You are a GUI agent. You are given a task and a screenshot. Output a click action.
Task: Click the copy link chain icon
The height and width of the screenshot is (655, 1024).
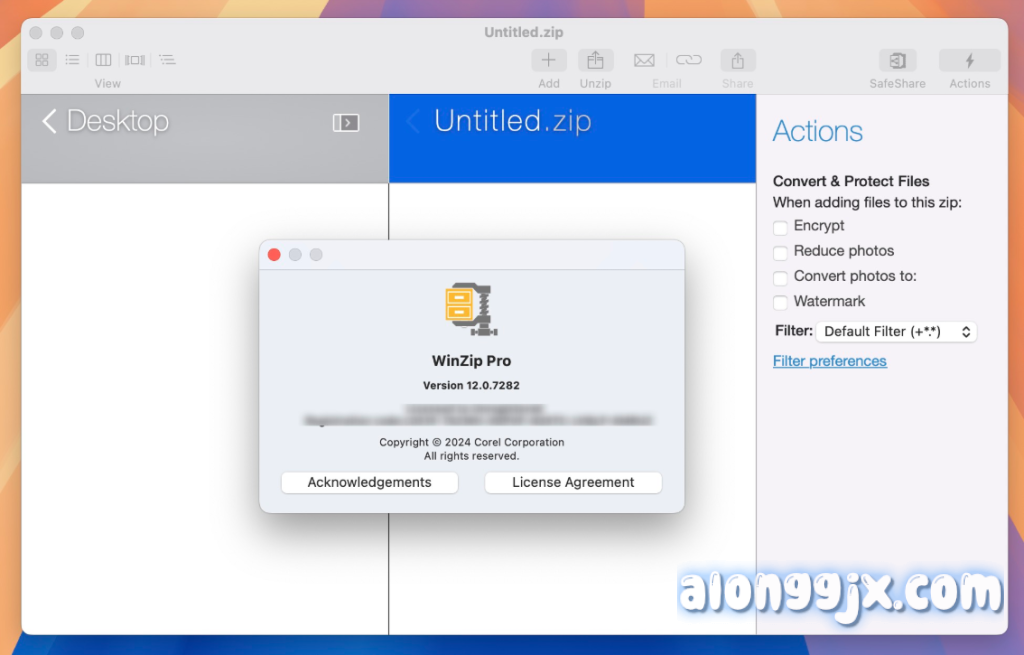(x=689, y=61)
